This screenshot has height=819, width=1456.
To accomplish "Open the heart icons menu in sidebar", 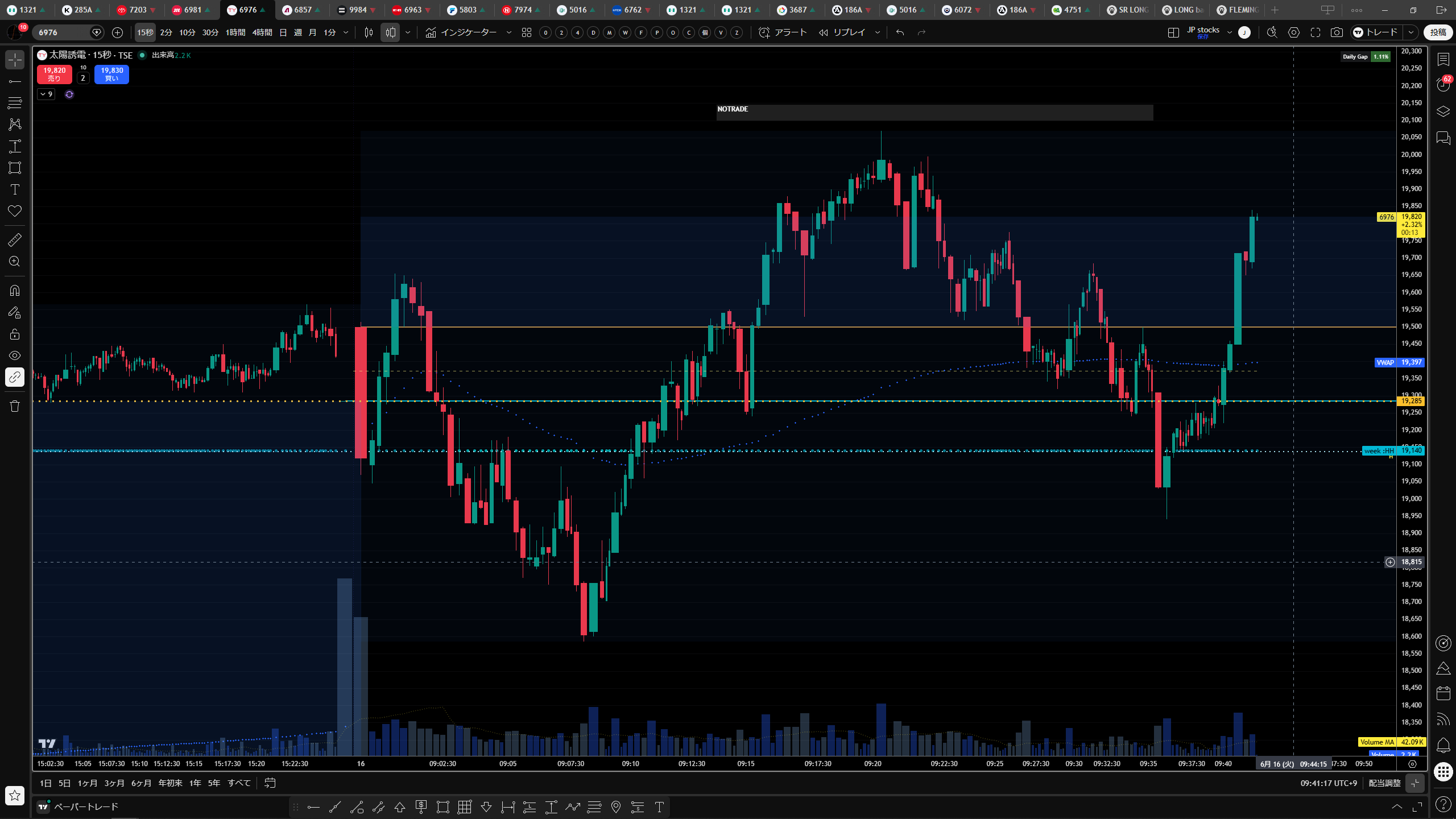I will 15,211.
